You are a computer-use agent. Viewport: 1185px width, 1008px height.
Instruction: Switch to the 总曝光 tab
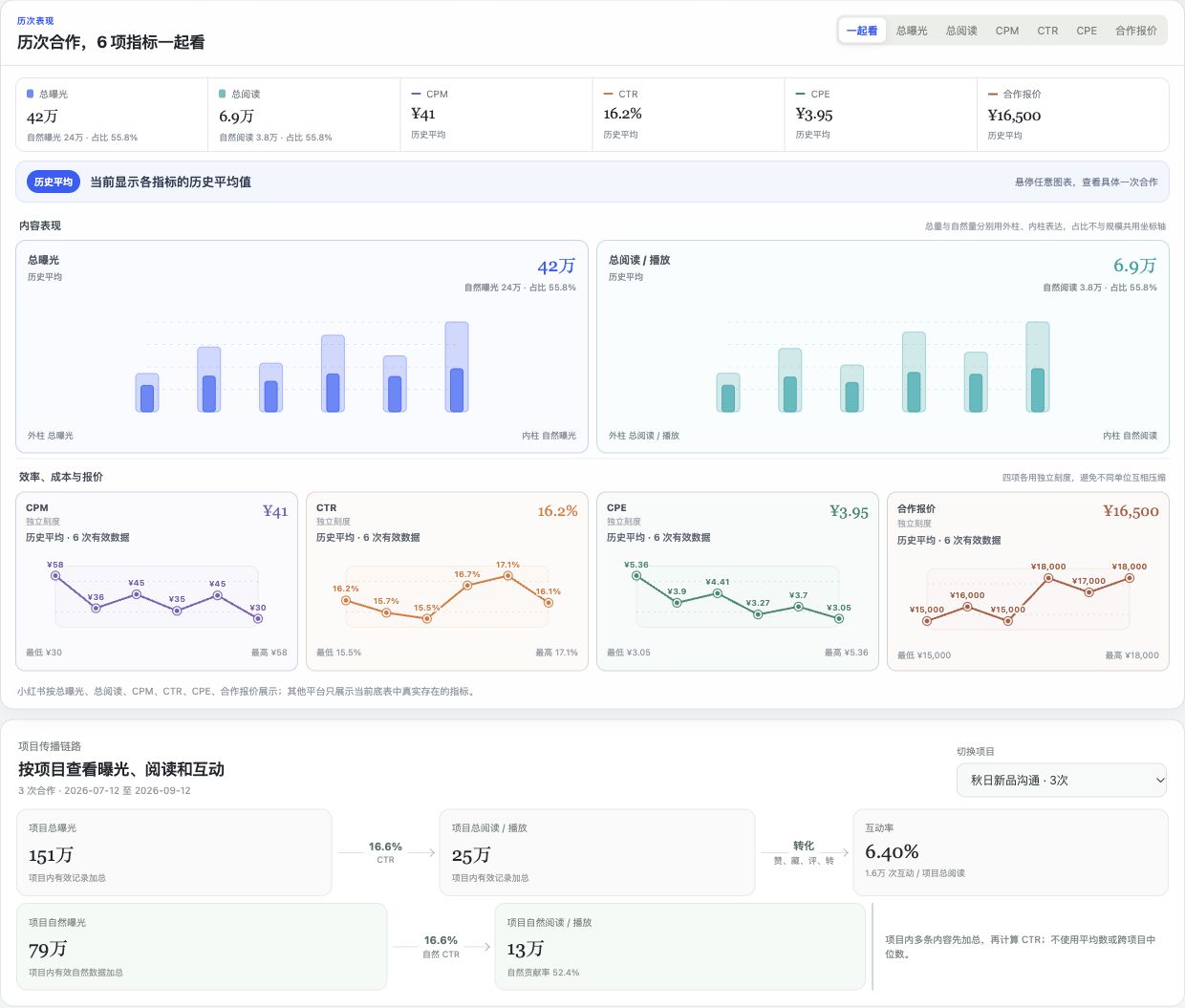(912, 31)
